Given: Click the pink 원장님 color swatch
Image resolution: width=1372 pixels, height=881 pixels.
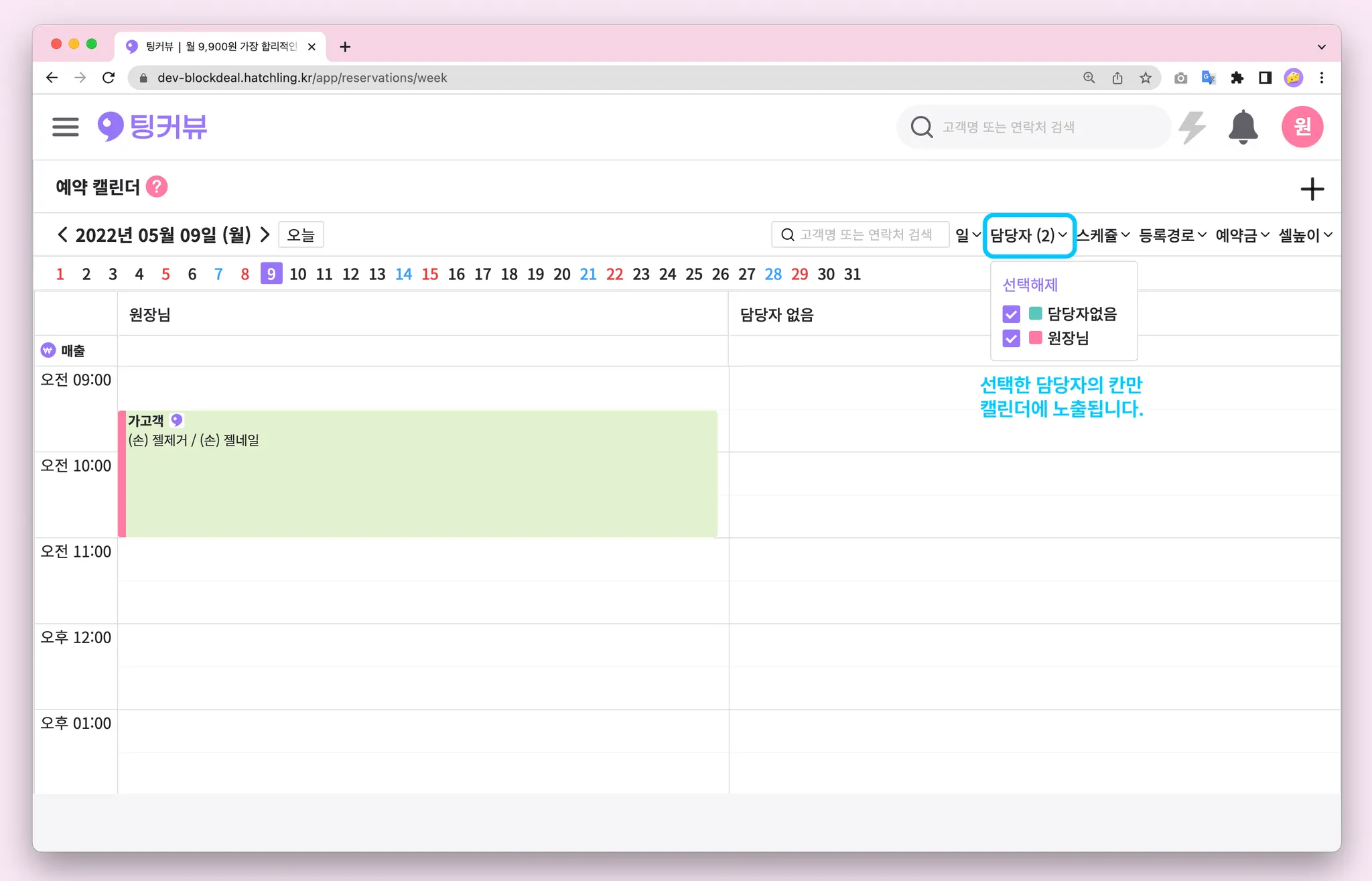Looking at the screenshot, I should 1035,338.
